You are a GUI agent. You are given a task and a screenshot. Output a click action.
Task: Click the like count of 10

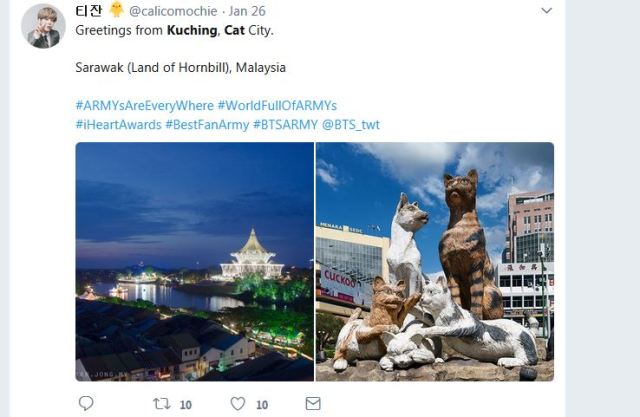pos(262,405)
